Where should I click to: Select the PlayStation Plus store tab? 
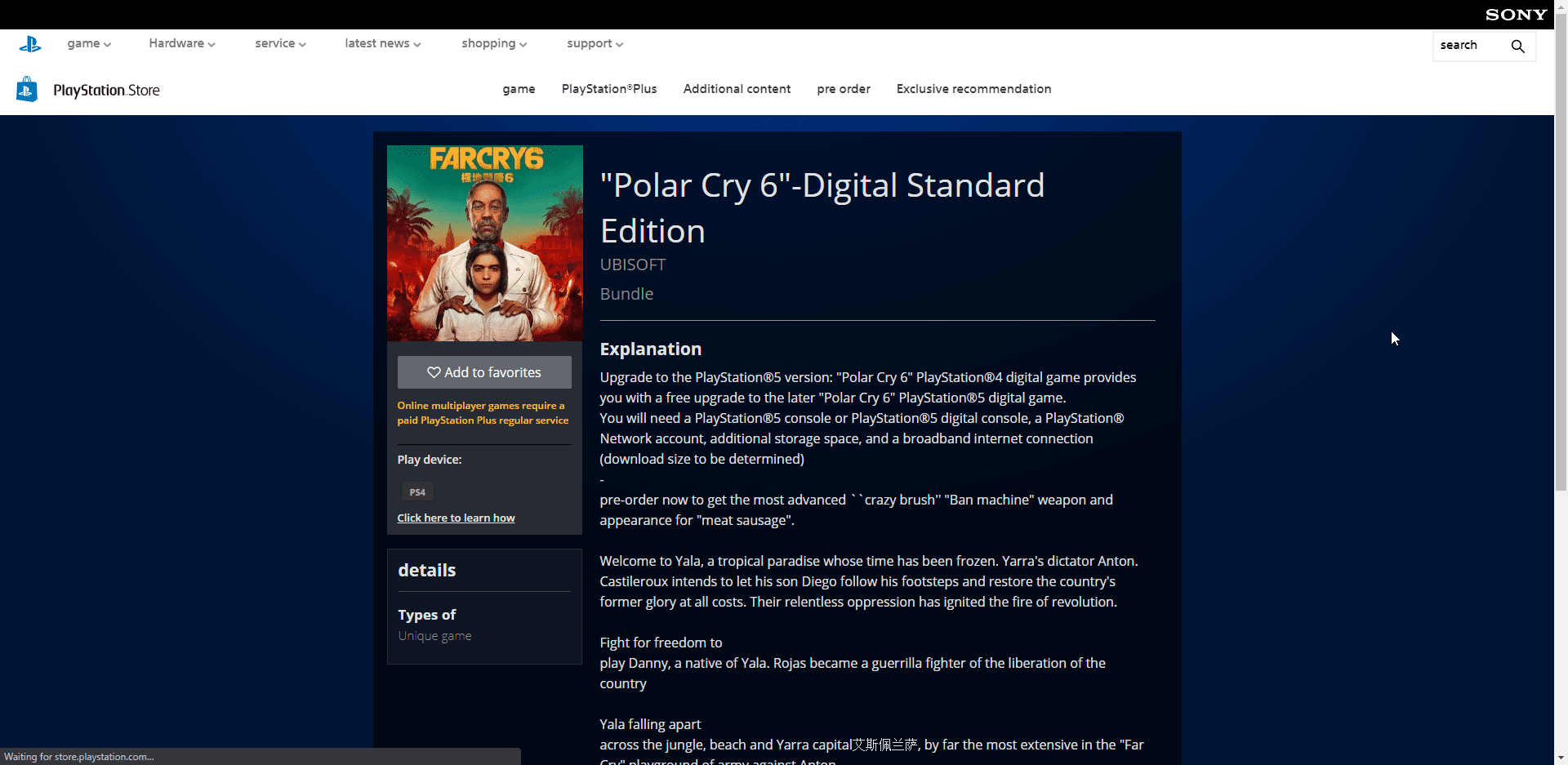(609, 89)
